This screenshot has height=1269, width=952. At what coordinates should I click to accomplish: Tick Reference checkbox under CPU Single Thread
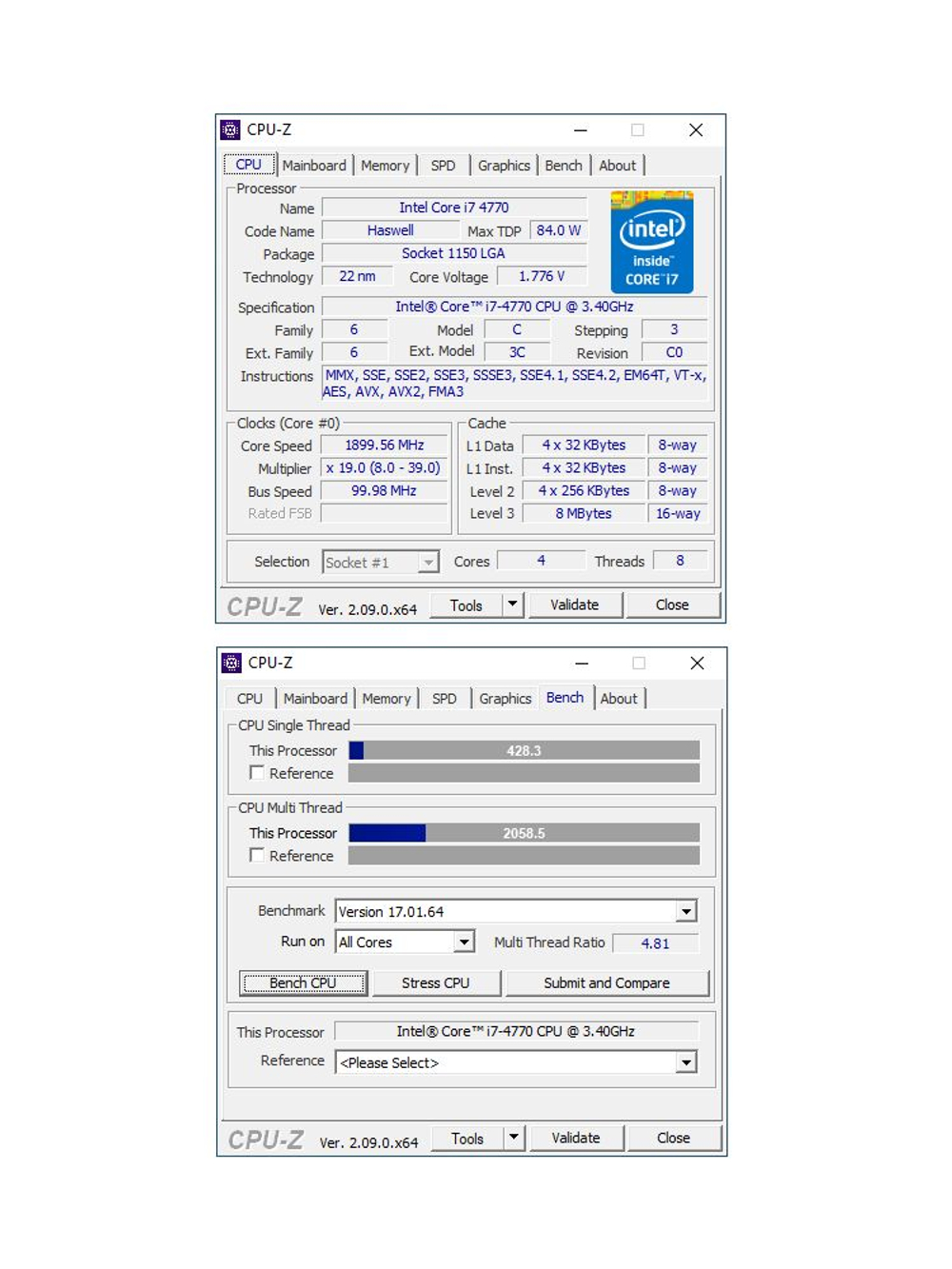pyautogui.click(x=257, y=773)
